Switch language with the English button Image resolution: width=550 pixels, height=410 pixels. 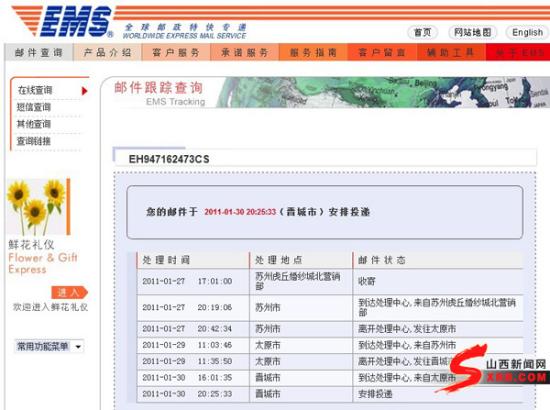coord(527,33)
